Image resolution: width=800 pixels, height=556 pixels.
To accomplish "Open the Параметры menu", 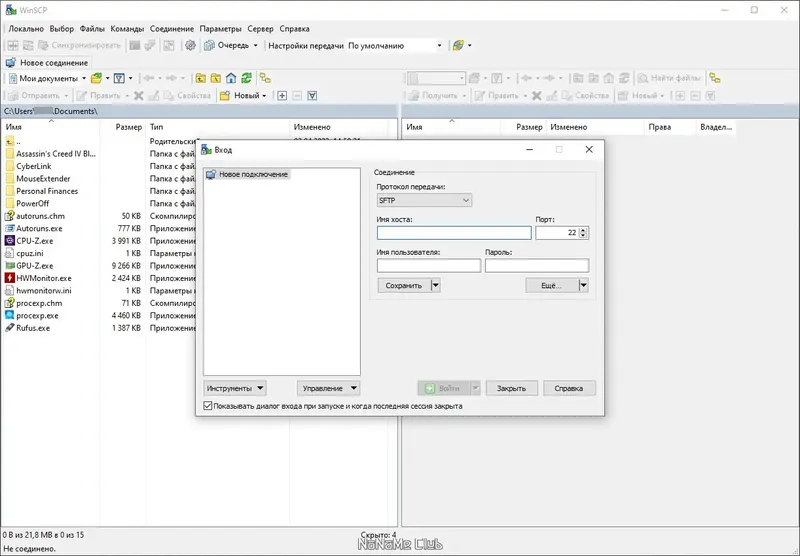I will coord(220,29).
